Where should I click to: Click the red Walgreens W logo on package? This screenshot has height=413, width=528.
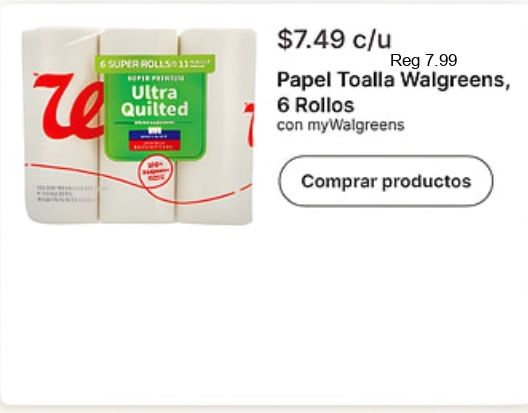coord(69,106)
